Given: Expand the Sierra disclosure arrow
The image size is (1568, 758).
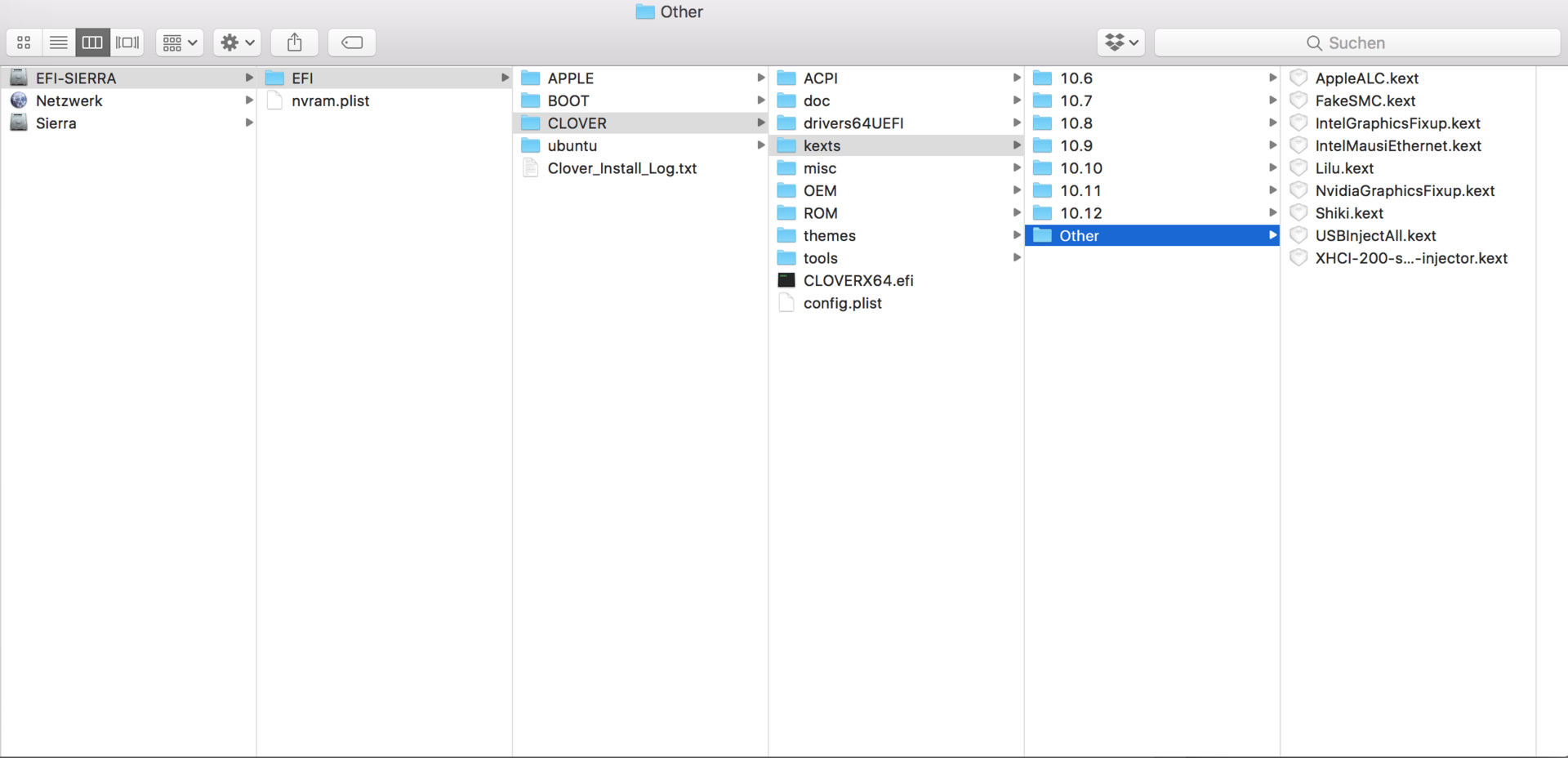Looking at the screenshot, I should 249,123.
